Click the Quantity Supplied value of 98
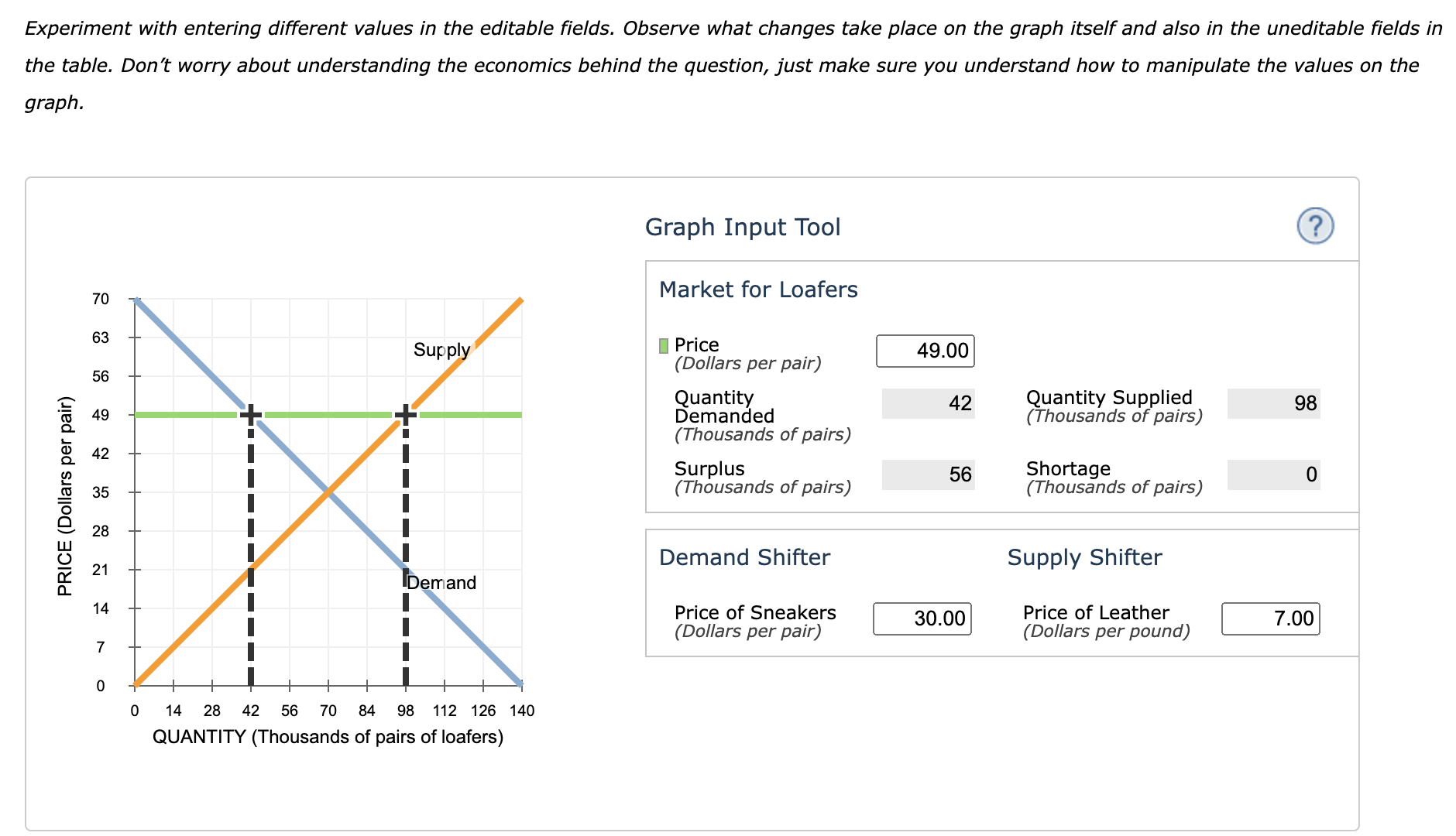This screenshot has height=836, width=1456. click(x=1272, y=403)
